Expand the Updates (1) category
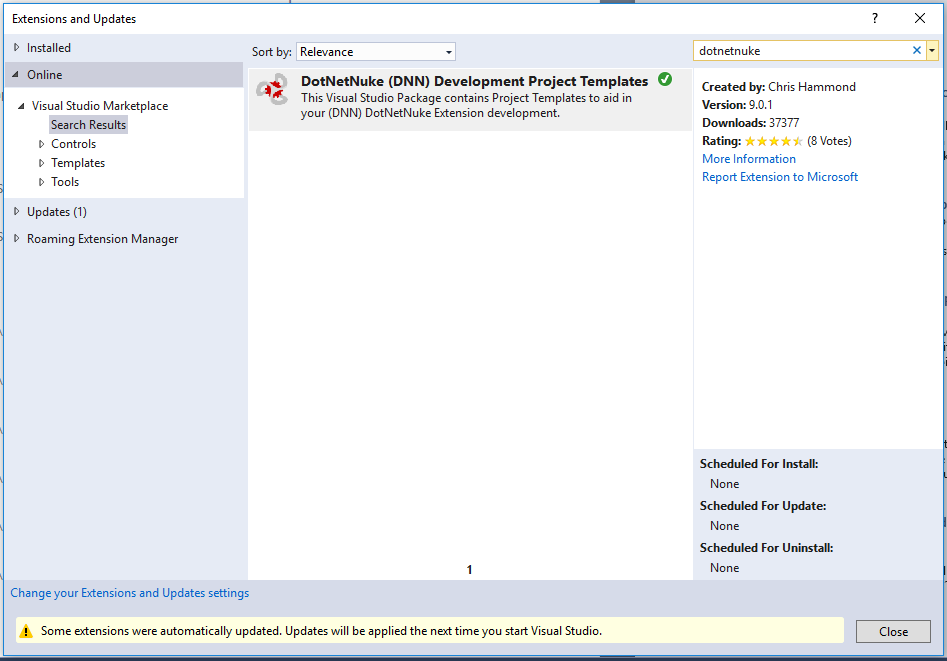Viewport: 947px width, 661px height. 16,211
